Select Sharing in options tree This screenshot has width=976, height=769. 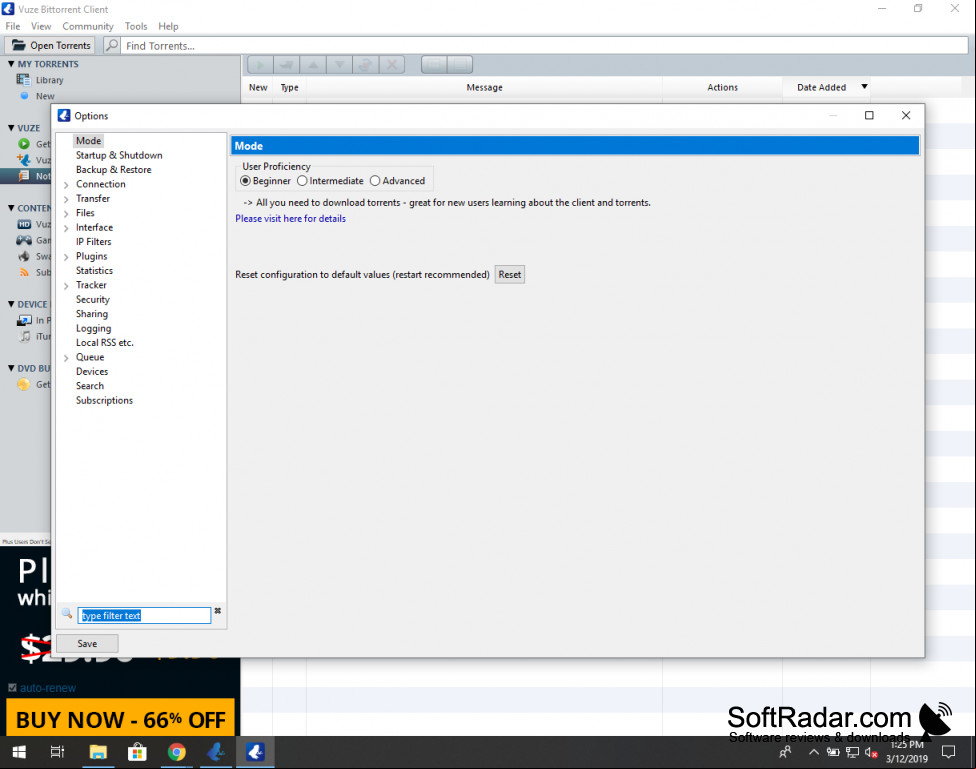click(x=92, y=314)
